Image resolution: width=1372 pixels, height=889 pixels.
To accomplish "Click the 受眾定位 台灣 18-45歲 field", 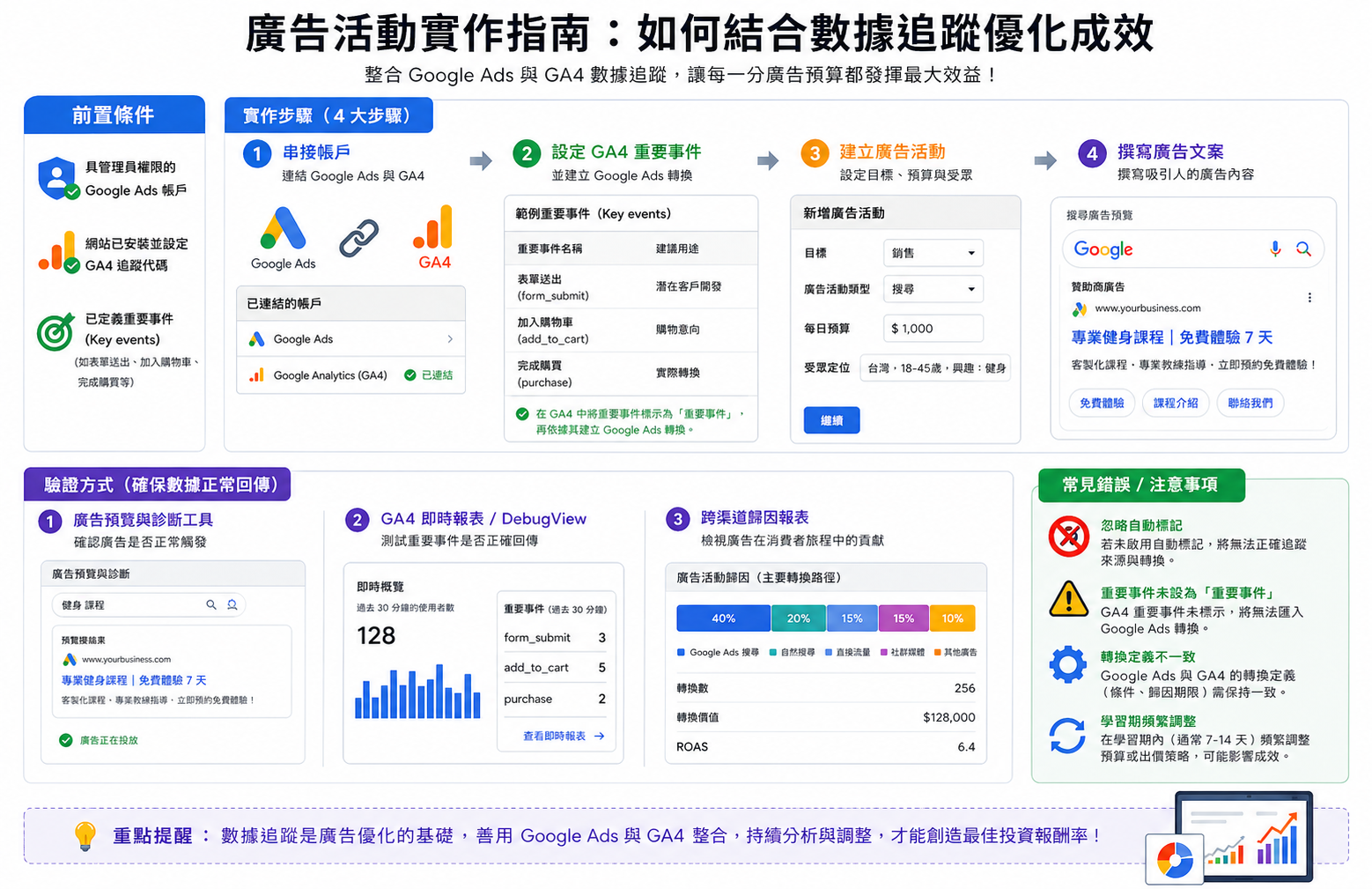I will click(935, 367).
